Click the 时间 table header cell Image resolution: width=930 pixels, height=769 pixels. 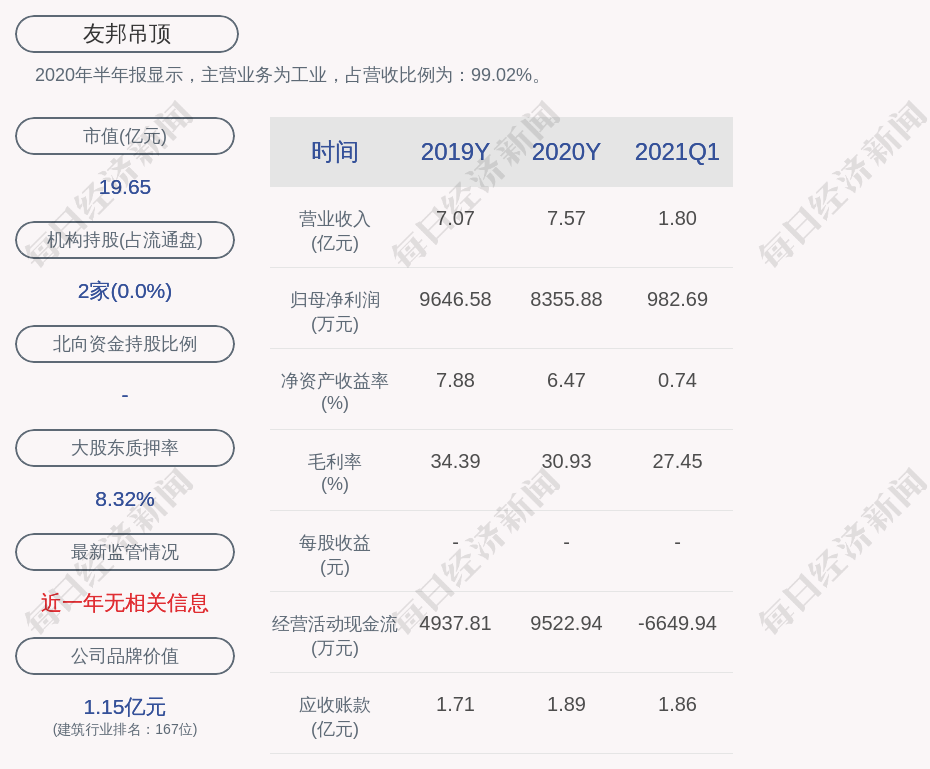[334, 152]
